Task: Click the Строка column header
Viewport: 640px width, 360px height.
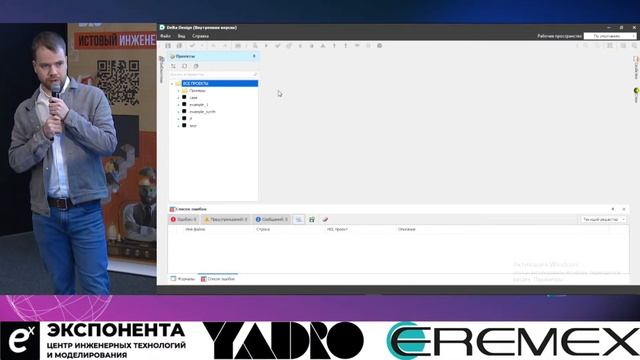Action: pos(263,229)
